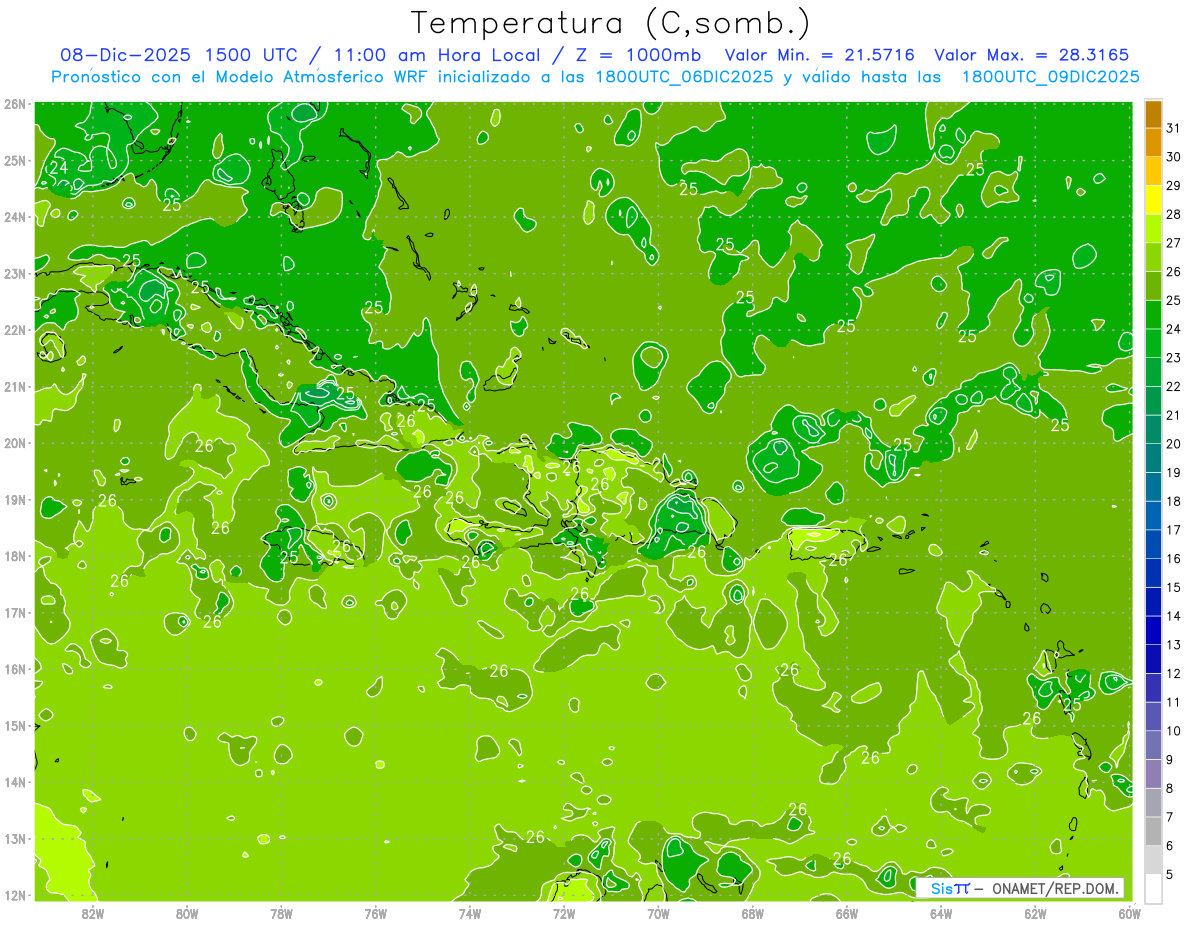Viewport: 1200px width, 927px height.
Task: Click "Valor Min. = 21.5716" in the header
Action: [820, 55]
